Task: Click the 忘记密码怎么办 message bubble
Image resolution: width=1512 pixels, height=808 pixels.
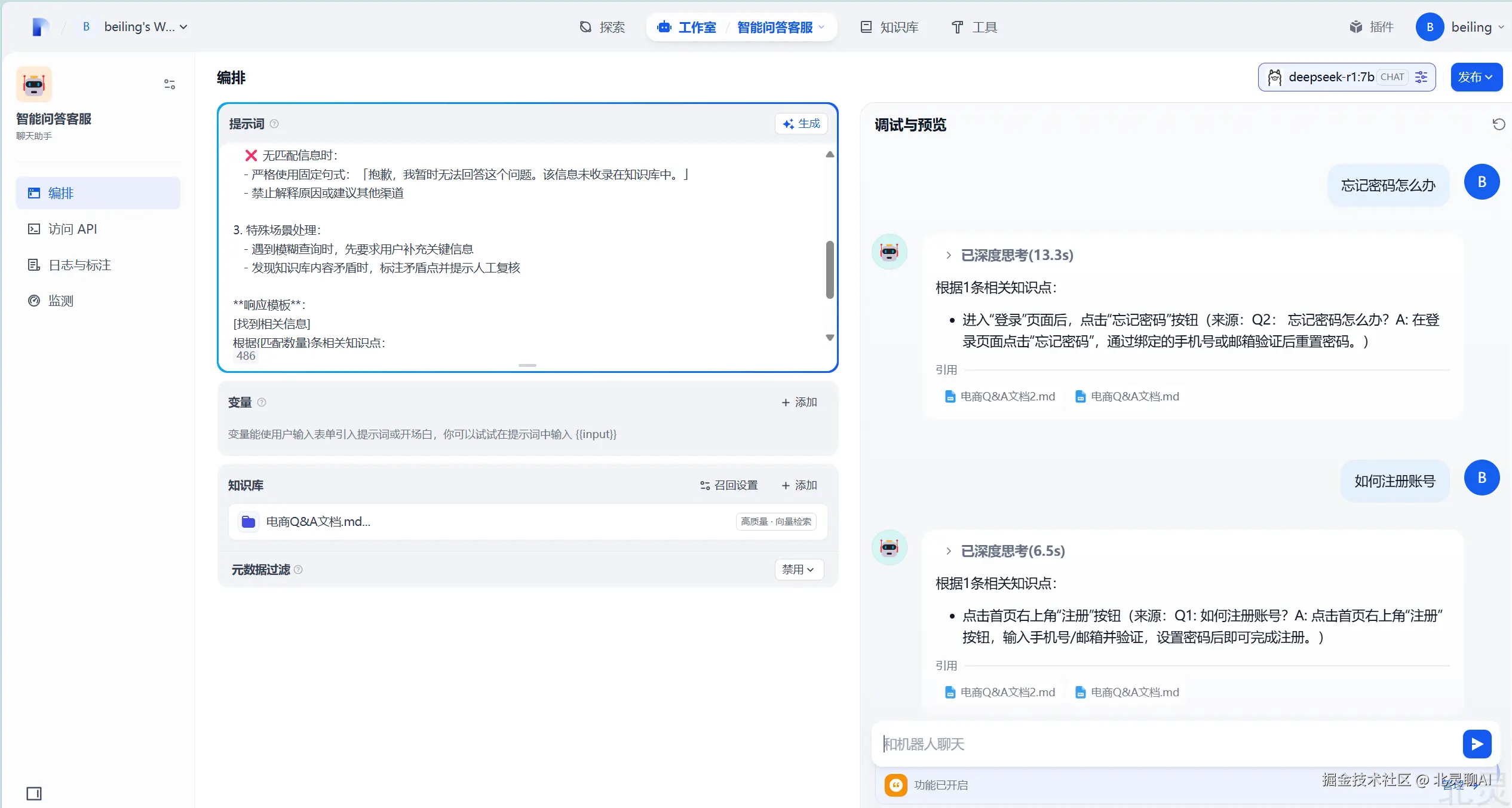Action: [1388, 185]
